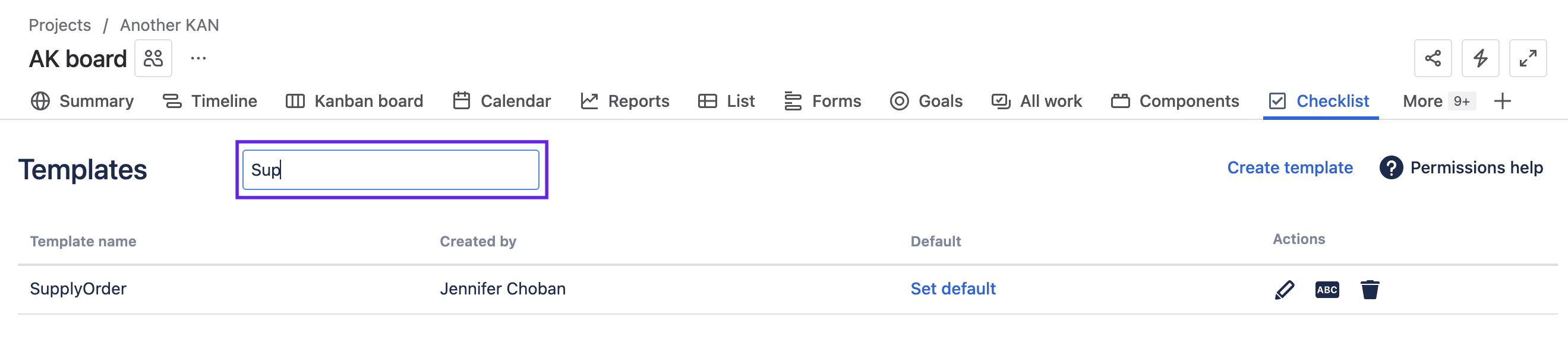Switch to the Kanban board tab
Viewport: 1568px width, 355px height.
354,101
